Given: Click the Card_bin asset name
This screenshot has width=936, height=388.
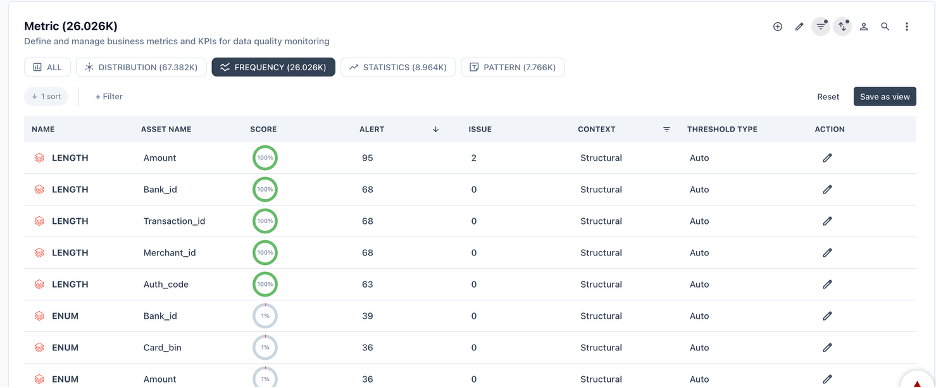Looking at the screenshot, I should click(x=162, y=347).
